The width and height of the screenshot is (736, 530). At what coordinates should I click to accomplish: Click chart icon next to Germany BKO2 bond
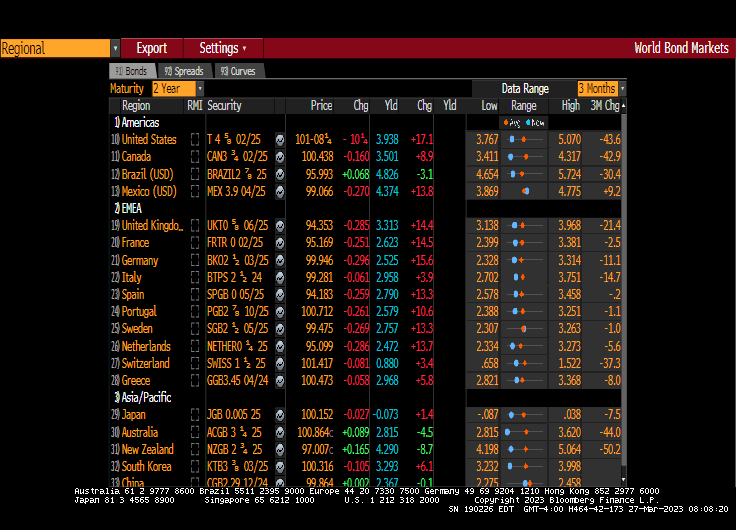coord(280,261)
